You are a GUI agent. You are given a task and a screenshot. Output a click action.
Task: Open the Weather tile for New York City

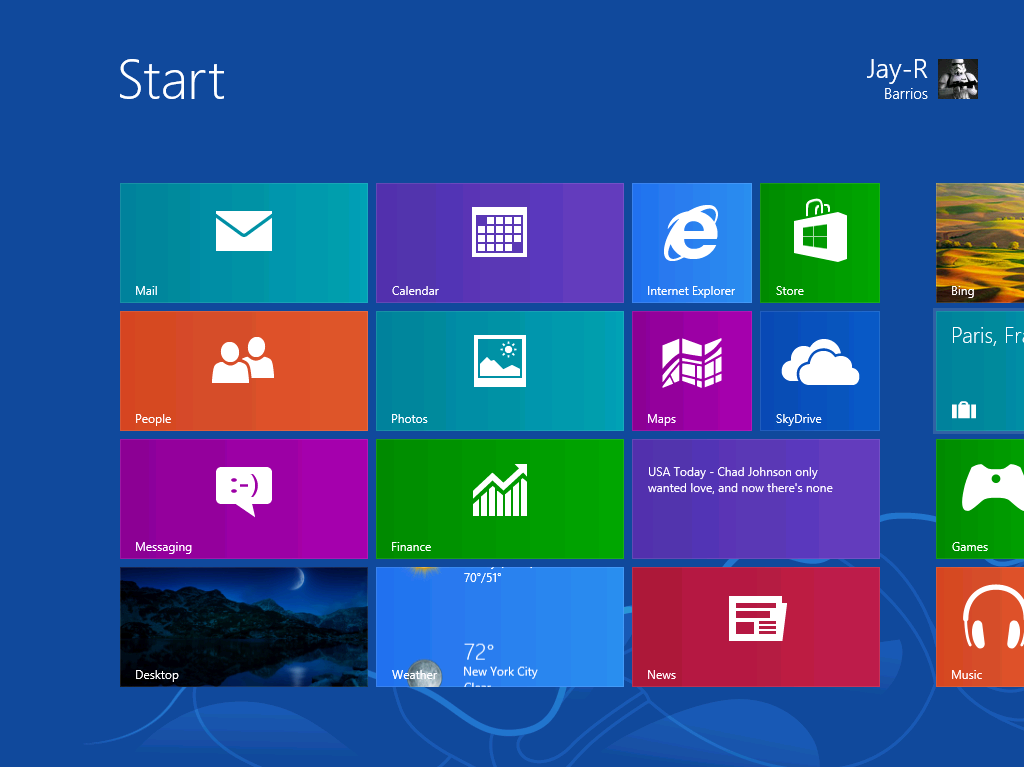tap(499, 626)
